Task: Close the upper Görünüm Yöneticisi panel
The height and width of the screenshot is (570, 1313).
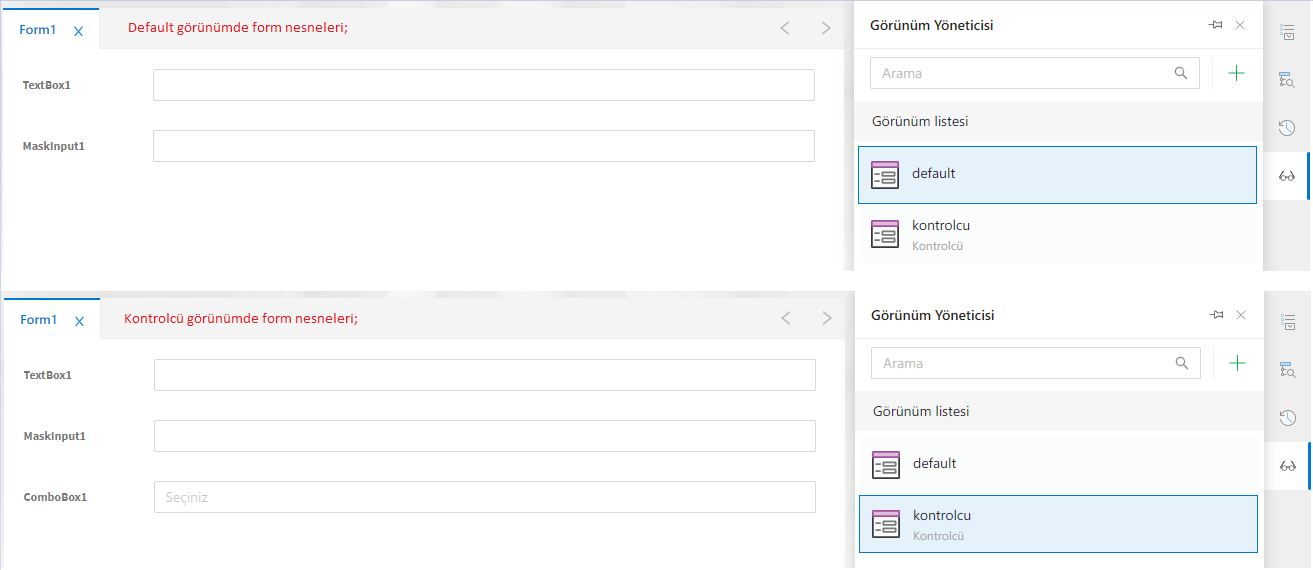Action: [1240, 25]
